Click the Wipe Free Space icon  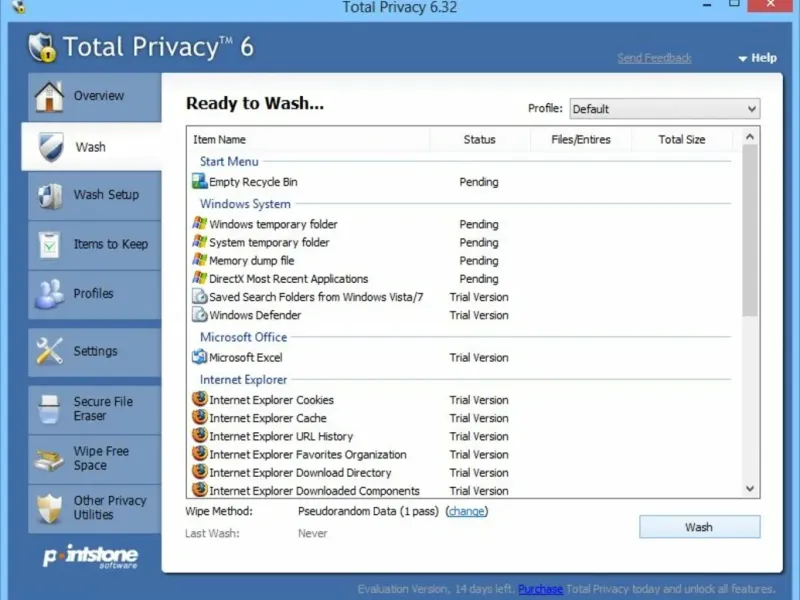coord(49,459)
